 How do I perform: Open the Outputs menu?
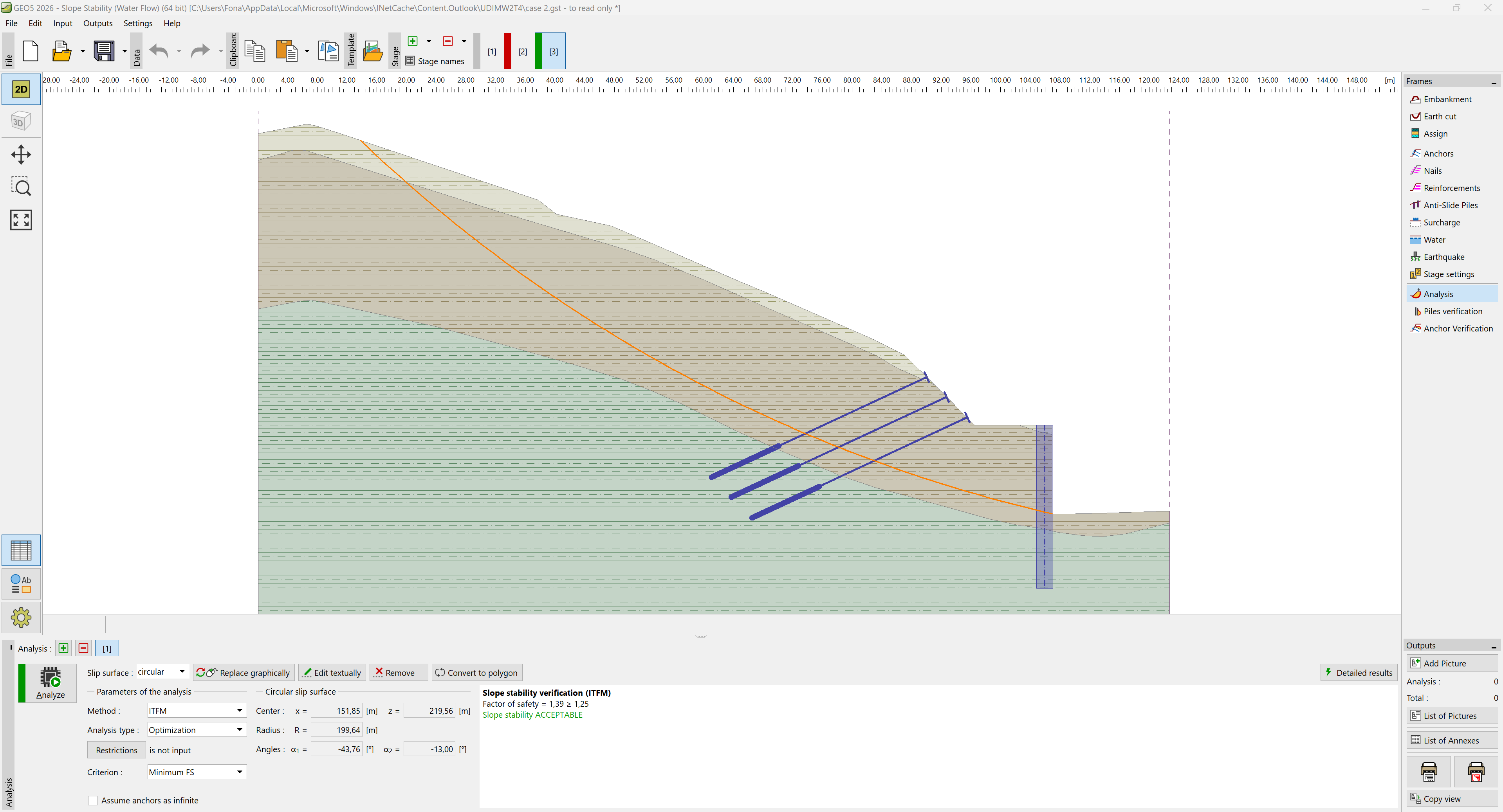97,23
